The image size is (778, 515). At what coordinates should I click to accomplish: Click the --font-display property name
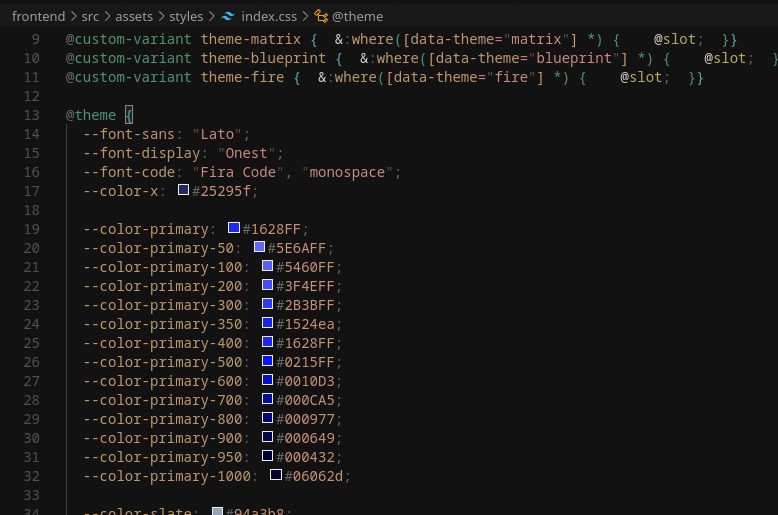tap(141, 153)
